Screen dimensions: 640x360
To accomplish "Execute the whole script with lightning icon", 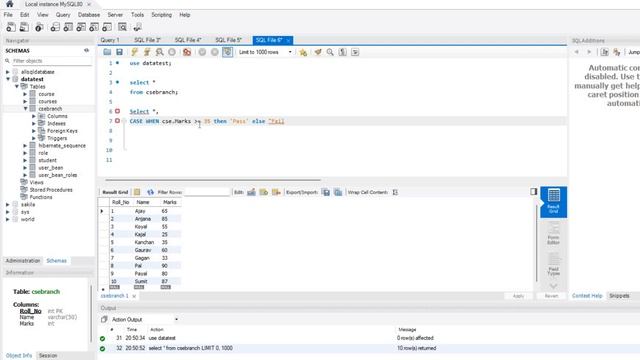I will (134, 52).
